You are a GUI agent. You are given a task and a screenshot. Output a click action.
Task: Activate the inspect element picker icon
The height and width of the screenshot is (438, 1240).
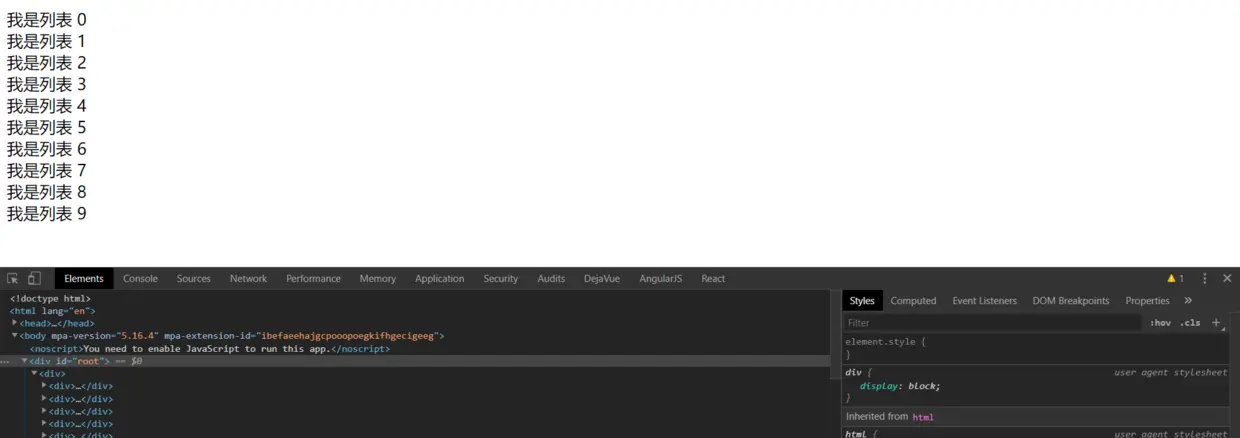(13, 278)
